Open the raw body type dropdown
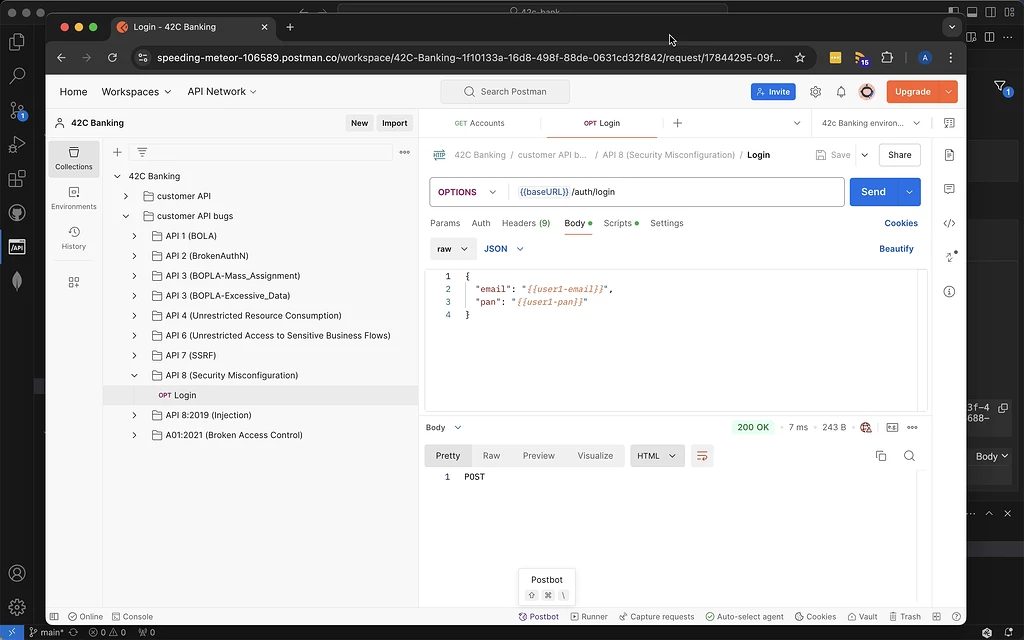The height and width of the screenshot is (640, 1024). [453, 249]
